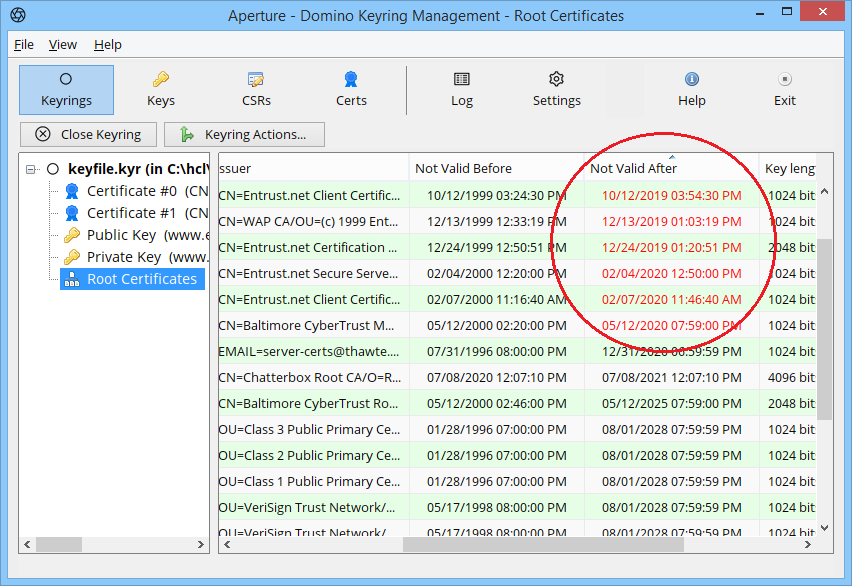This screenshot has height=586, width=852.
Task: Select the Root Certificates tree item
Action: (133, 279)
